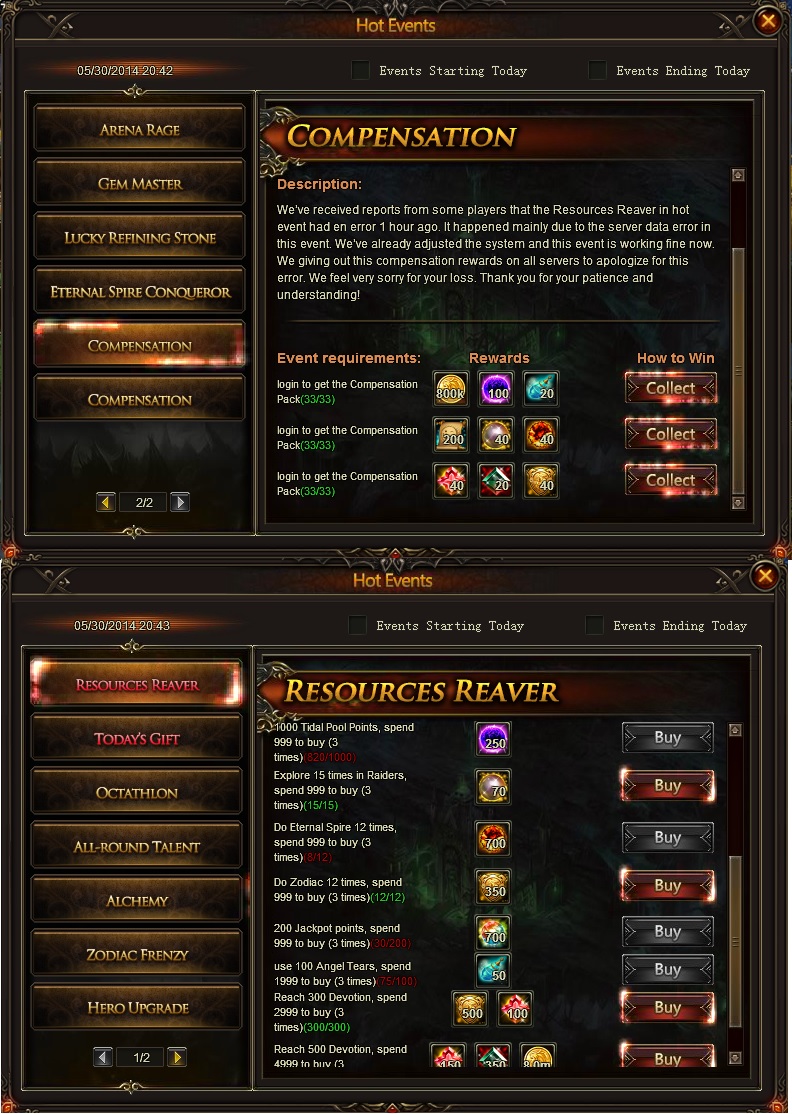The width and height of the screenshot is (792, 1114).
Task: Enable Events Ending Today in upper window
Action: pyautogui.click(x=597, y=70)
